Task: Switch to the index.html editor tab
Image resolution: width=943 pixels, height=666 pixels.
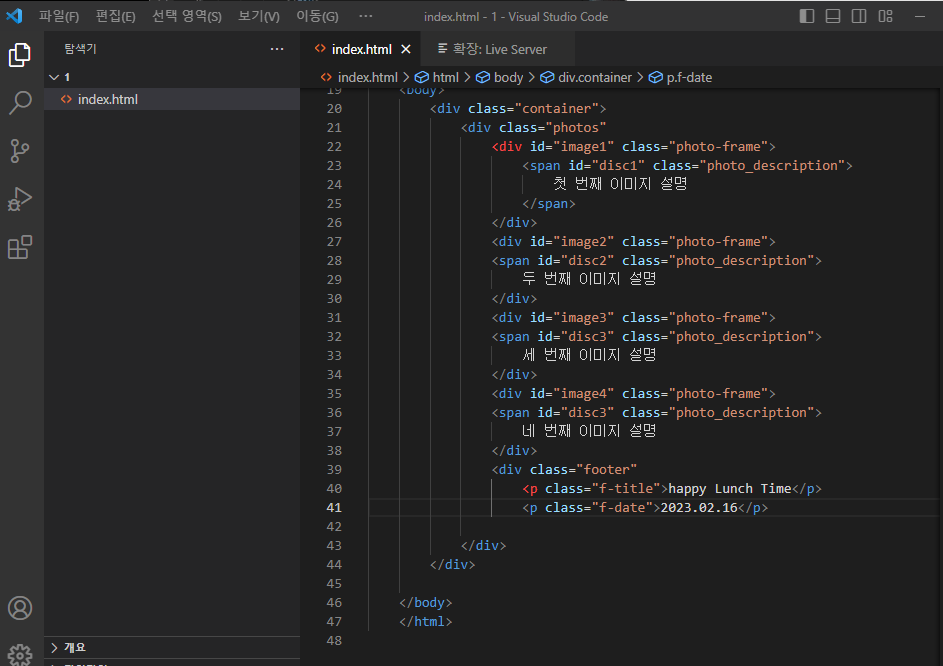Action: (x=361, y=49)
